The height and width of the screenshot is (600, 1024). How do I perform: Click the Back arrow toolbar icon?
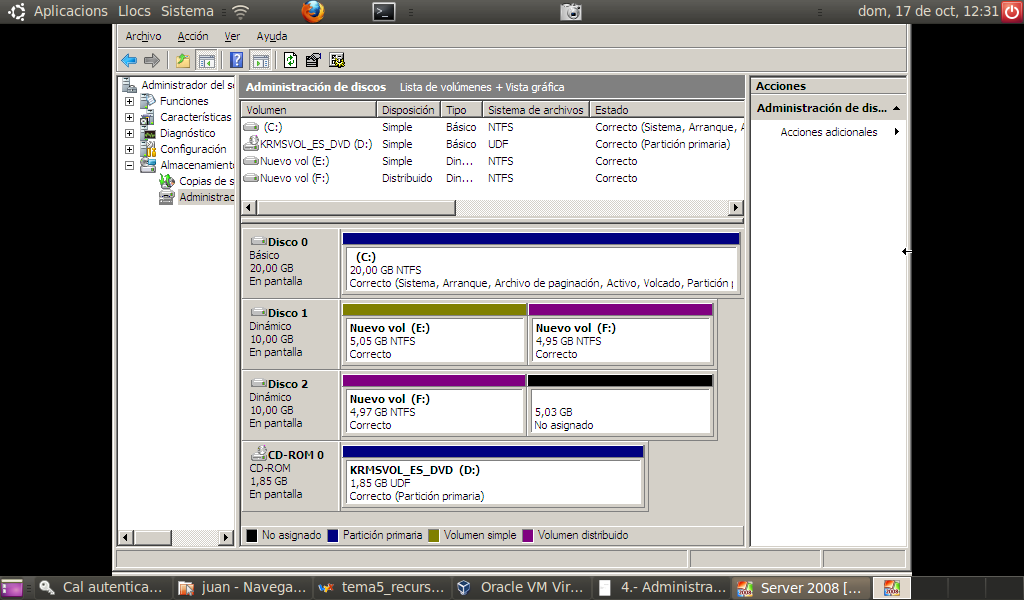(129, 61)
